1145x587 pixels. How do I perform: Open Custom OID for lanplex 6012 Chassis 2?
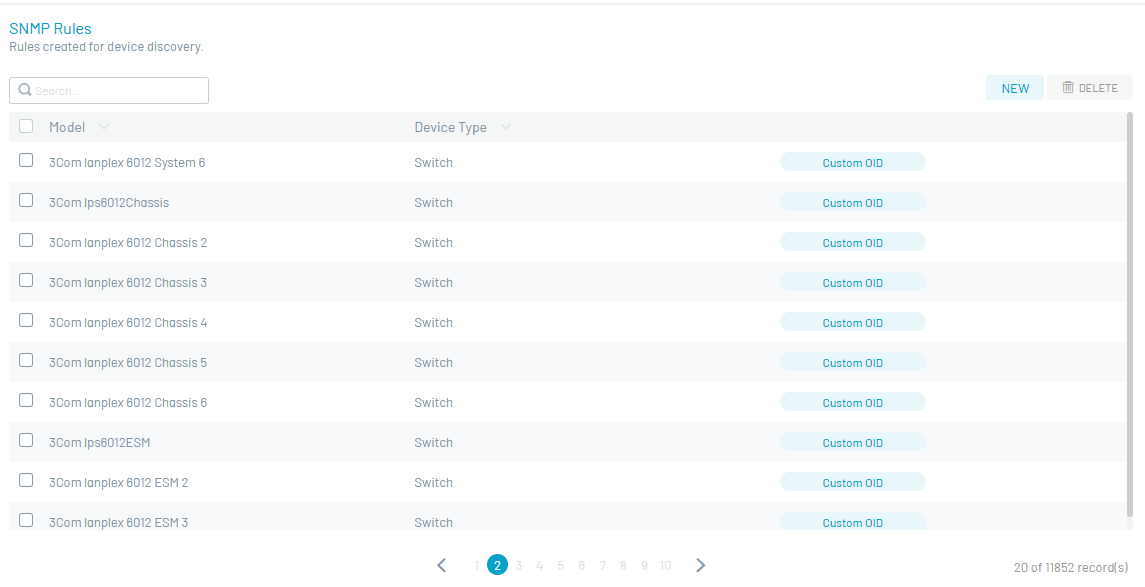pos(853,242)
